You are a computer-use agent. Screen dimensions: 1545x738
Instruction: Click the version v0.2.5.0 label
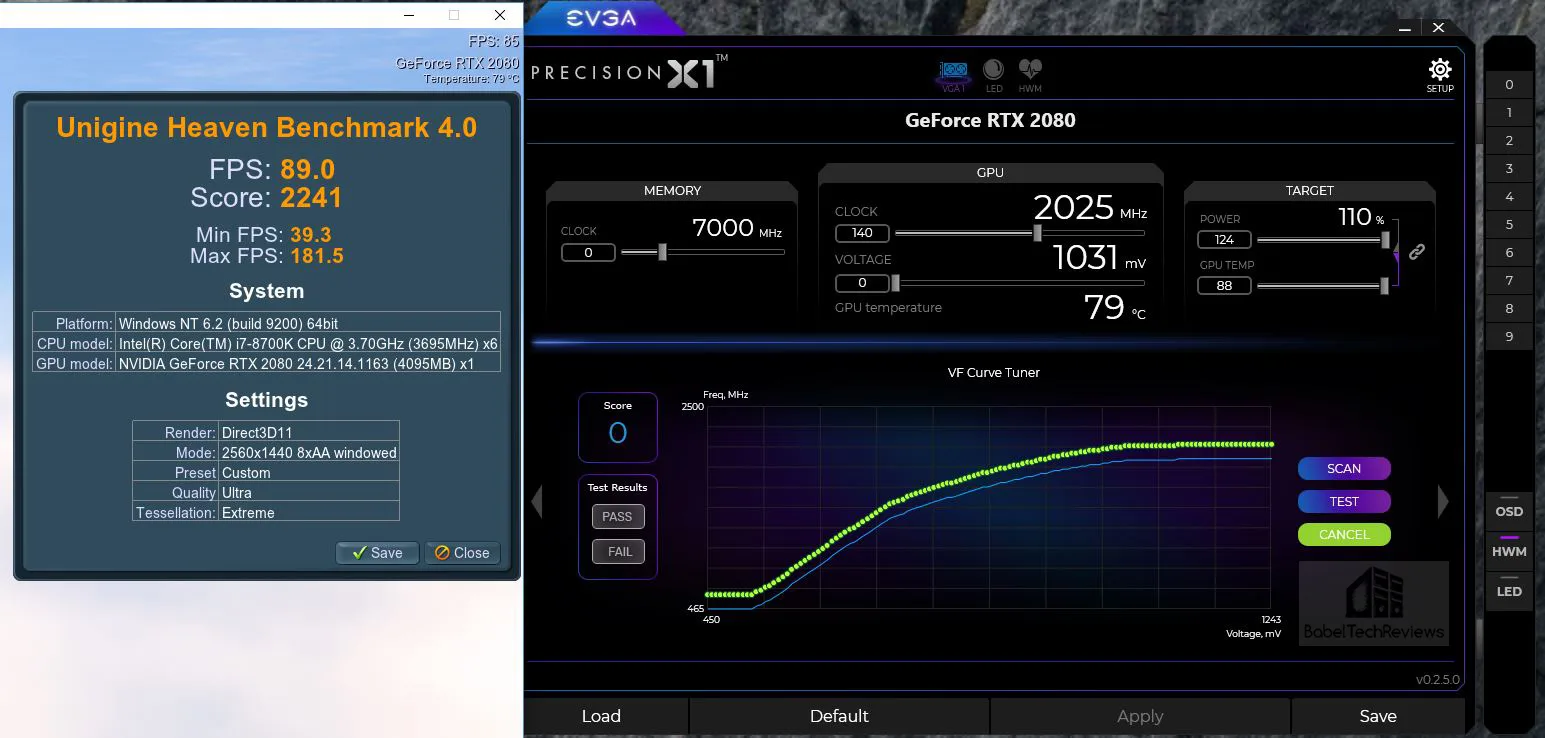(x=1437, y=680)
